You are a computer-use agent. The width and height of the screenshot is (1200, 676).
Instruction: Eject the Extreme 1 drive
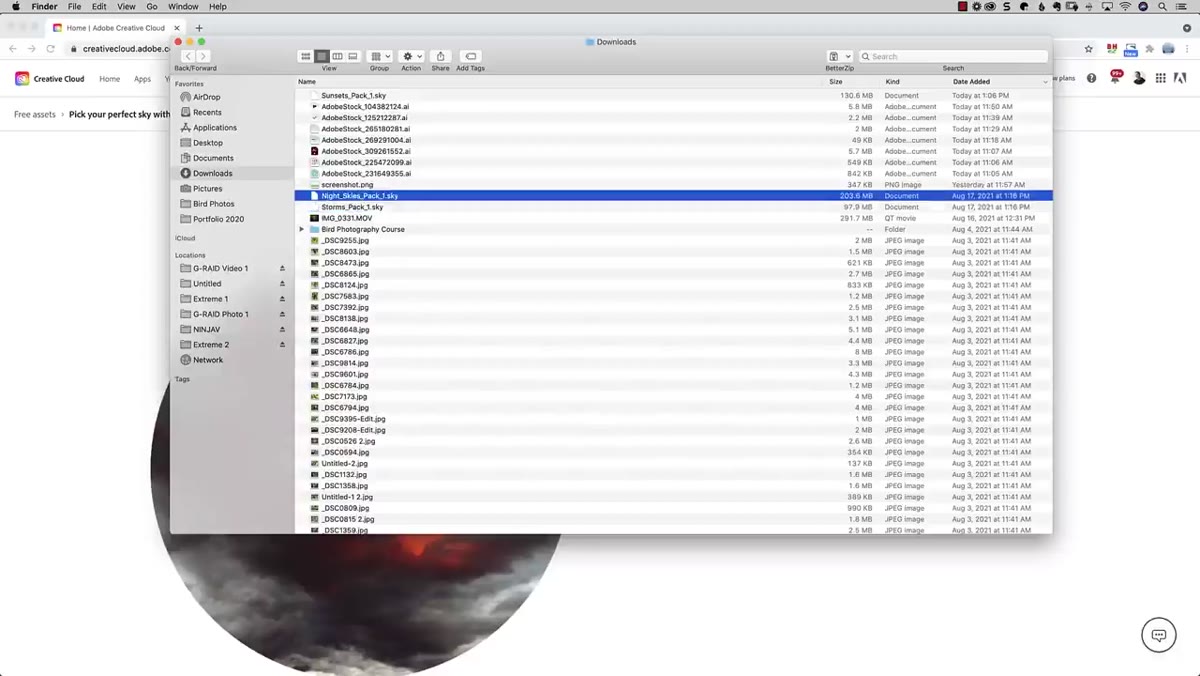click(282, 299)
